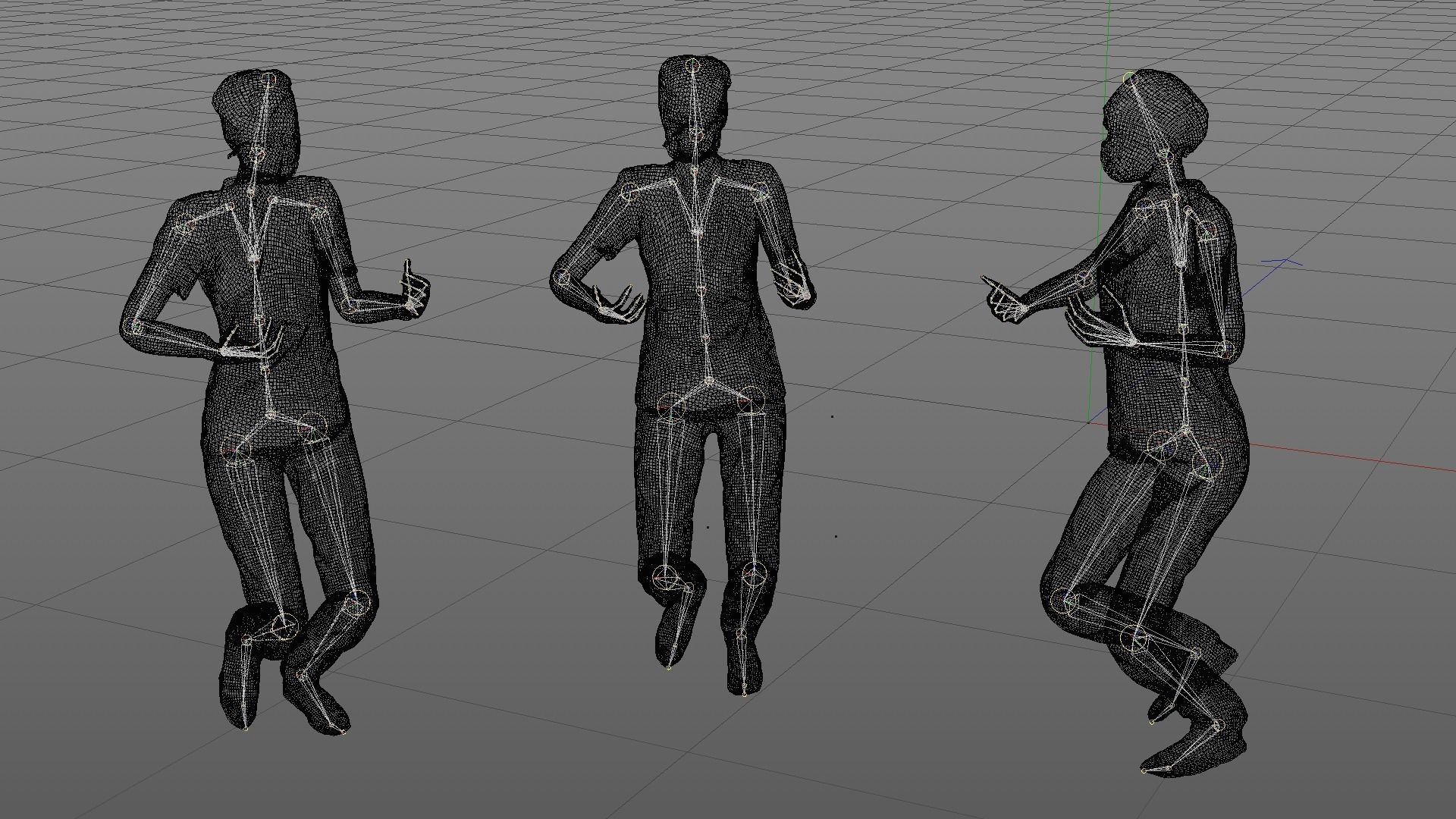Select the pelvis root joint of the left figure

click(x=270, y=415)
